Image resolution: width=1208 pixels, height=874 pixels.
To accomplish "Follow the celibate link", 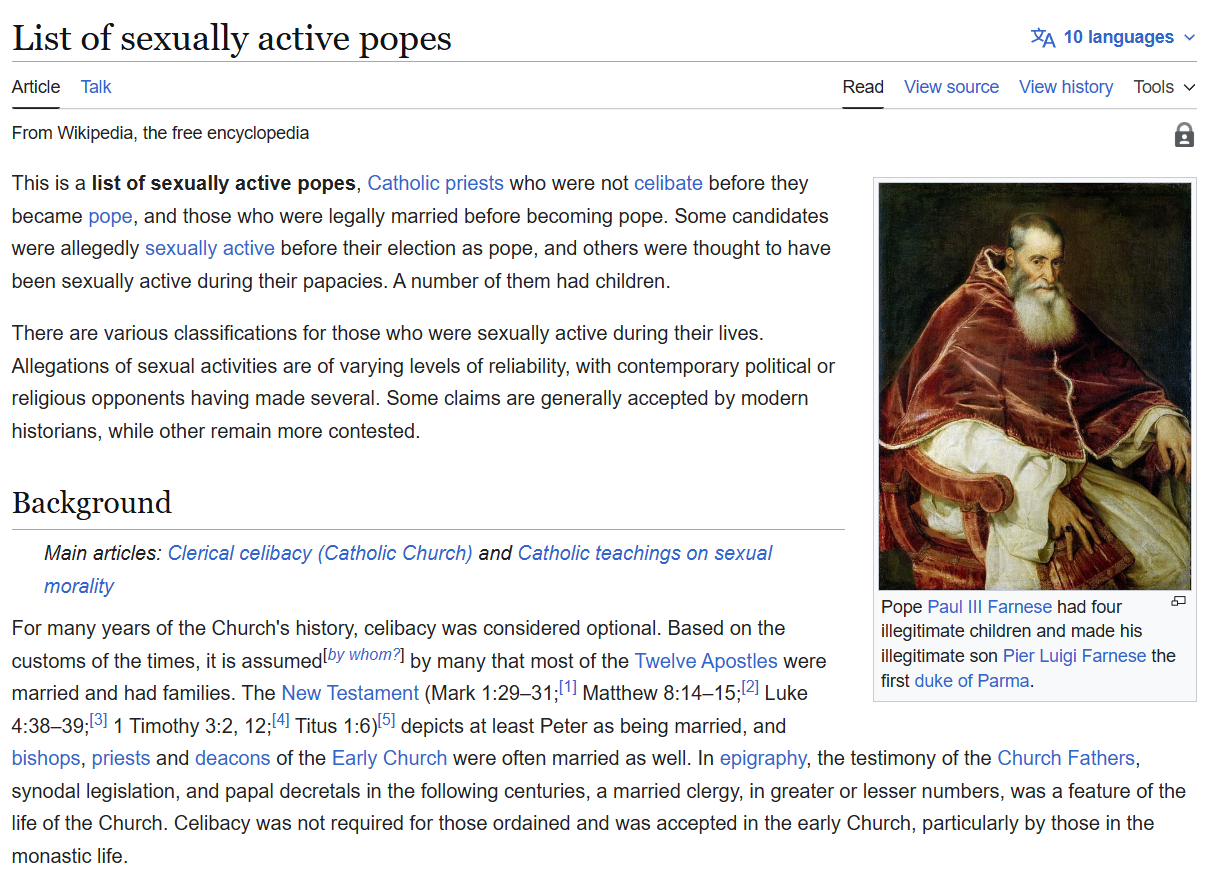I will click(x=668, y=183).
